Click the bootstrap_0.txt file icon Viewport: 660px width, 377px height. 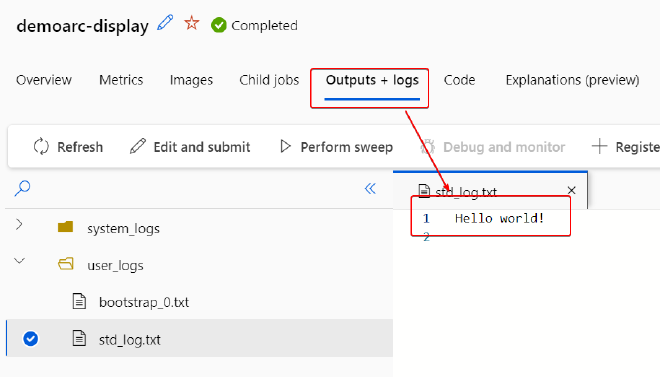[79, 301]
